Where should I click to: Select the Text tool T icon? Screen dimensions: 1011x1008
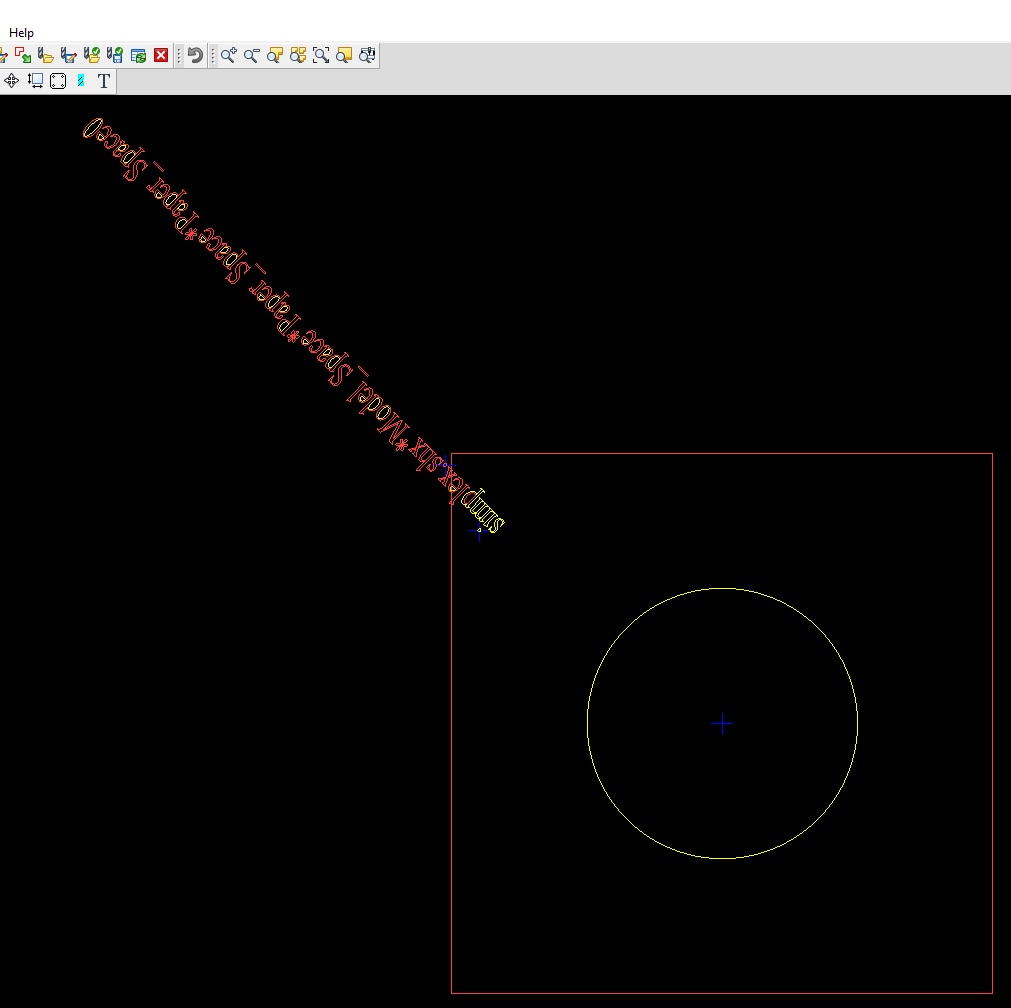click(x=104, y=81)
